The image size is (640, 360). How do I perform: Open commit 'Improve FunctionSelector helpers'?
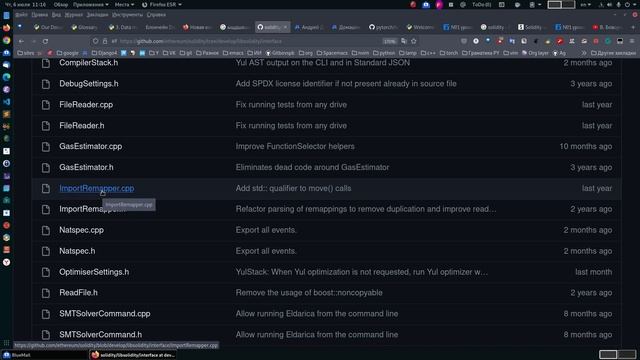tap(295, 147)
